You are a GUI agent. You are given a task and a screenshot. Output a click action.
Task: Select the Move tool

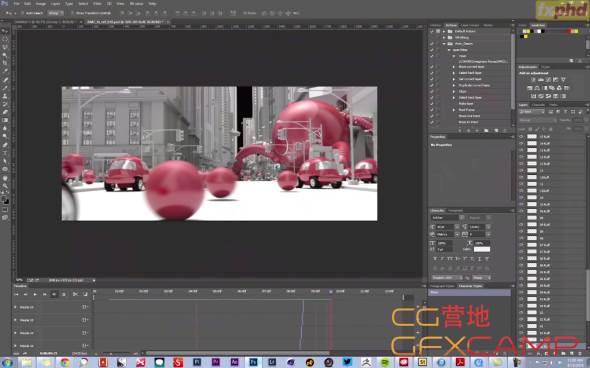click(x=5, y=31)
